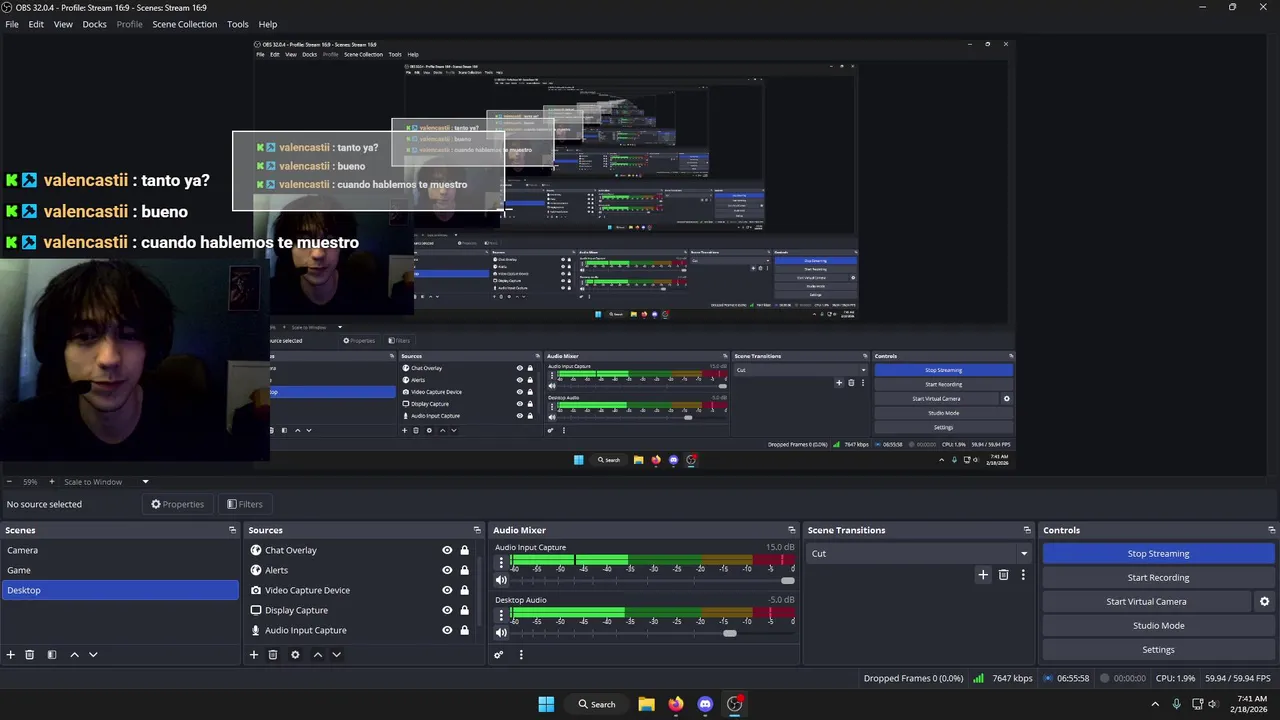Open the Docks menu

coord(94,24)
